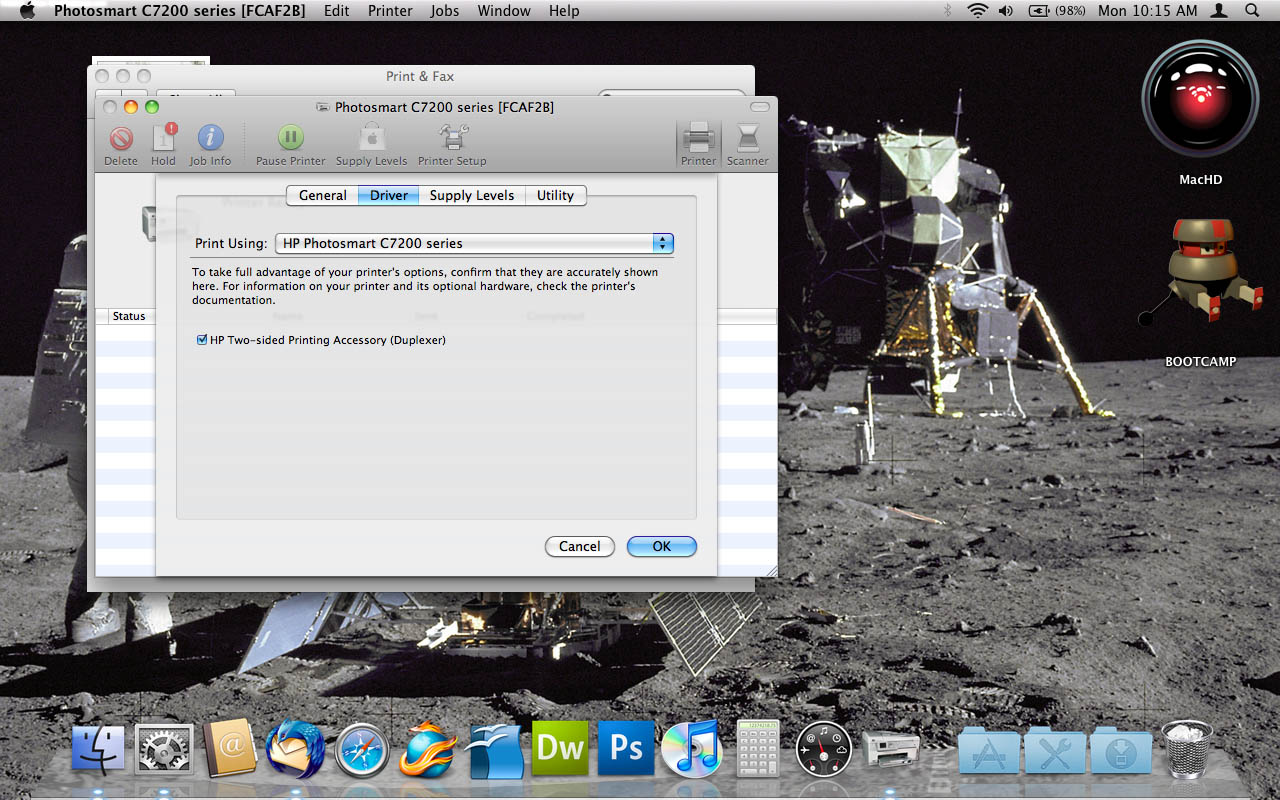Open Supply Levels from the toolbar
Viewport: 1280px width, 800px height.
point(371,145)
